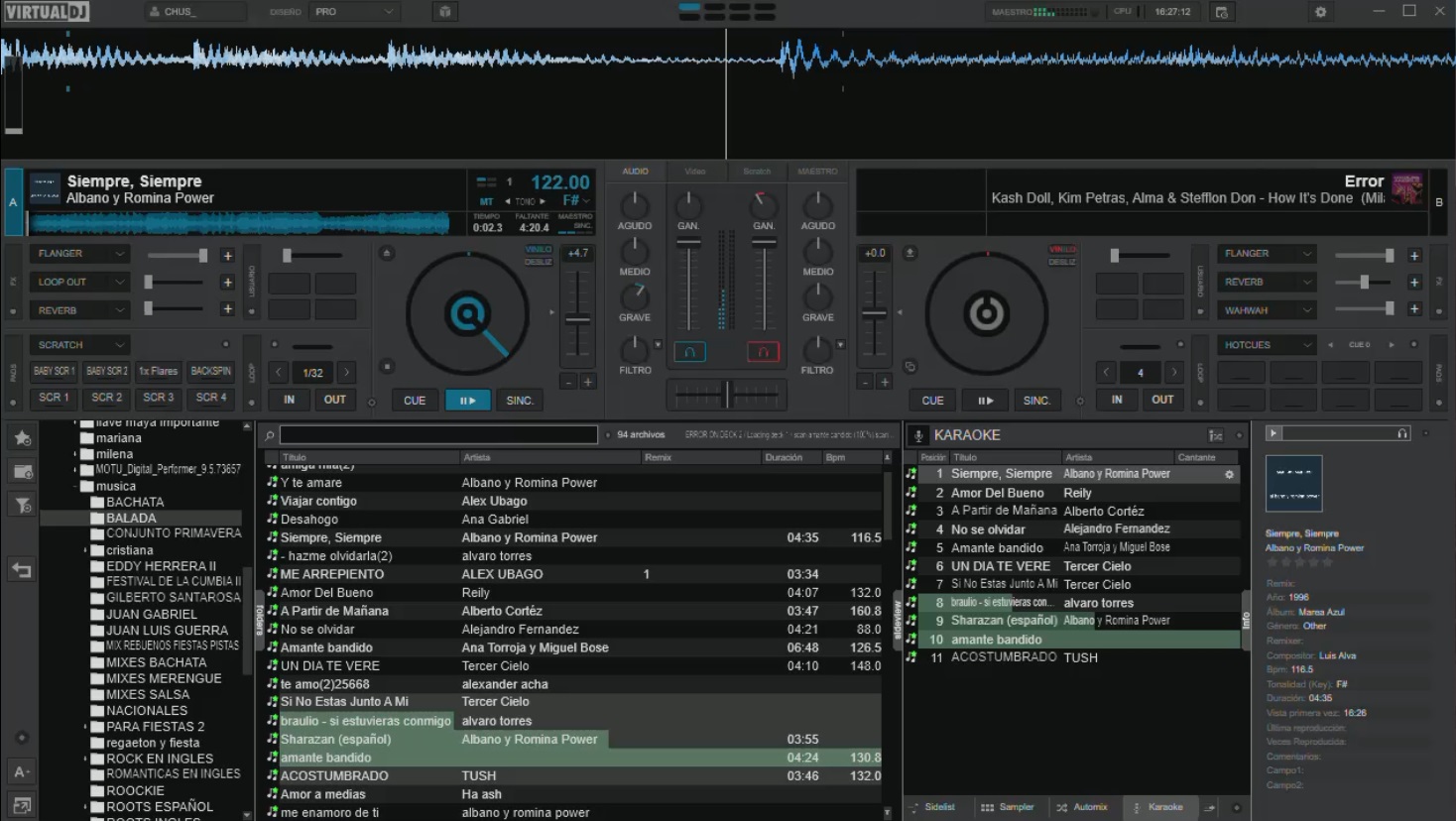This screenshot has height=821, width=1456.
Task: Click the plus button beside the deck A REVERB effect
Action: coord(227,309)
